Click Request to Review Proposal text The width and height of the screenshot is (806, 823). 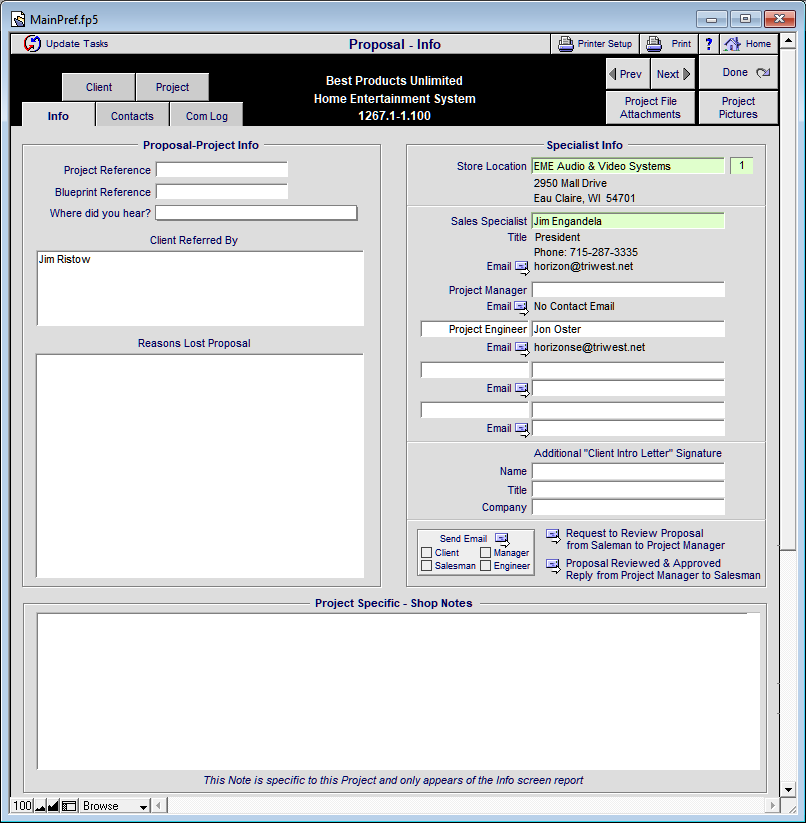pyautogui.click(x=645, y=539)
